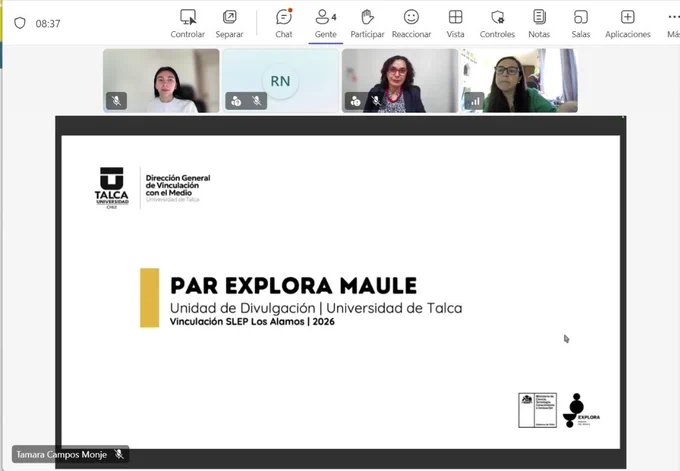Click the RN participant avatar
The image size is (680, 471).
point(280,81)
